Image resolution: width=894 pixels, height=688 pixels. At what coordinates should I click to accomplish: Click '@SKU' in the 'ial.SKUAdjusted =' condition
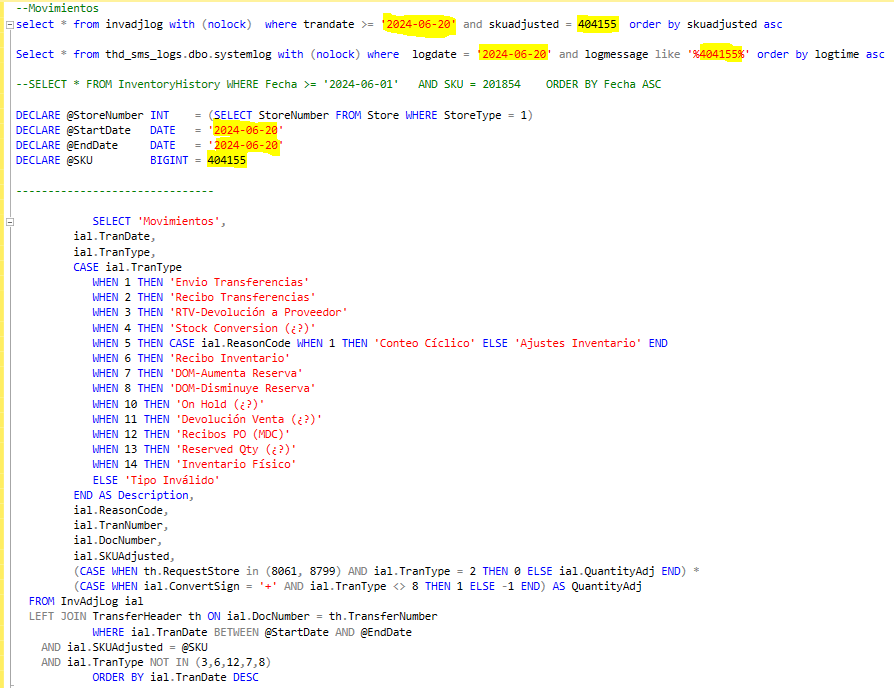[194, 648]
